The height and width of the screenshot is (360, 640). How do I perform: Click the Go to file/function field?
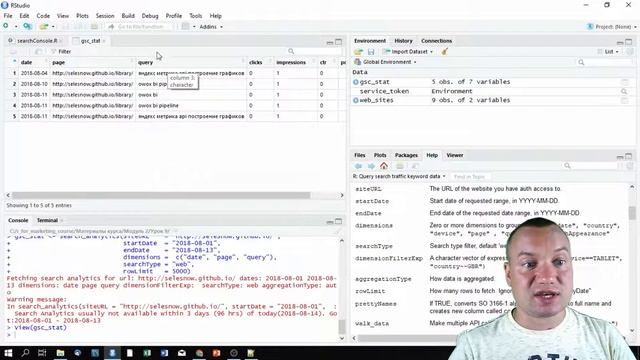[140, 27]
